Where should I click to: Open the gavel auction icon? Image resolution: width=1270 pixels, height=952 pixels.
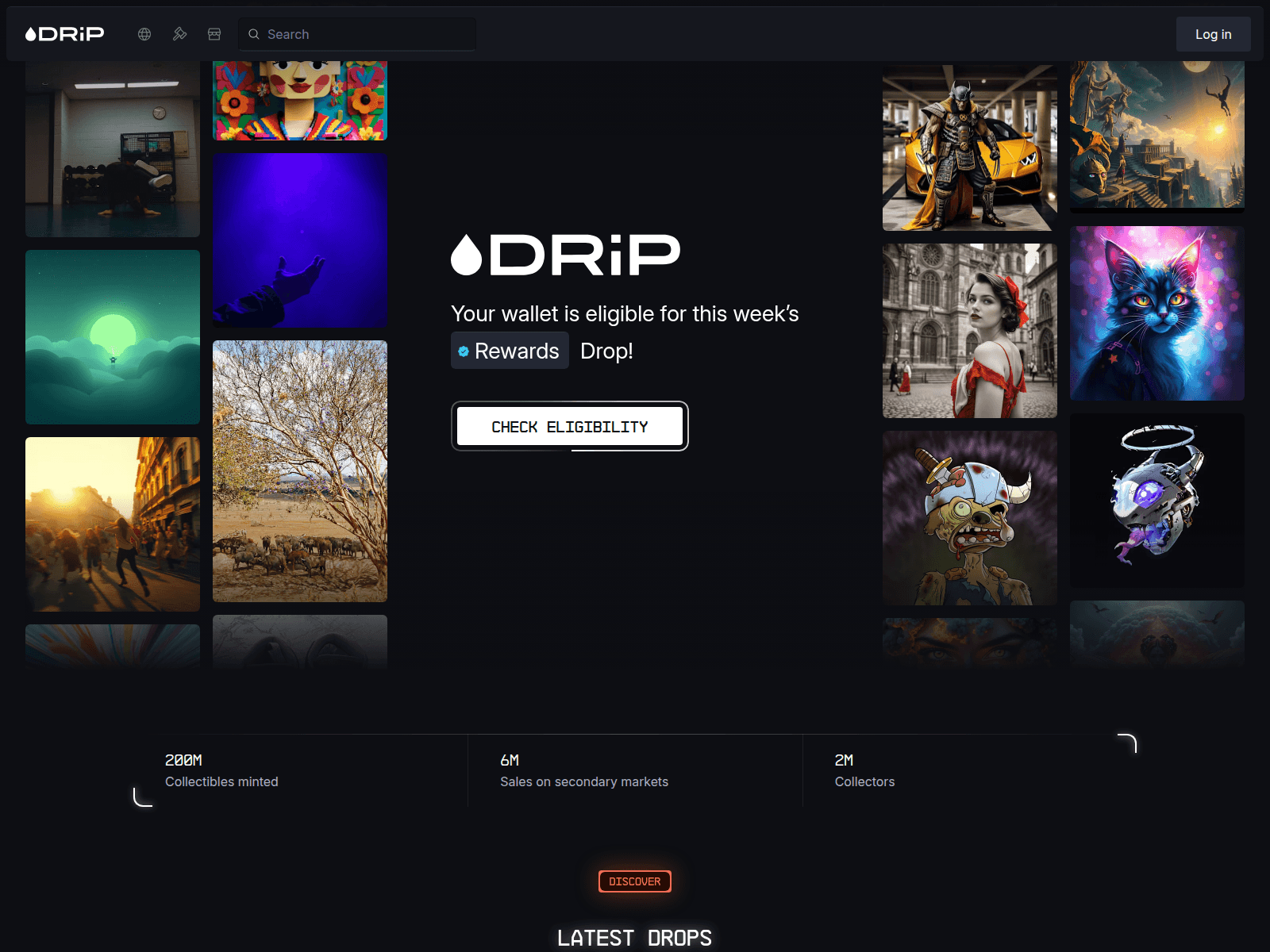(179, 34)
